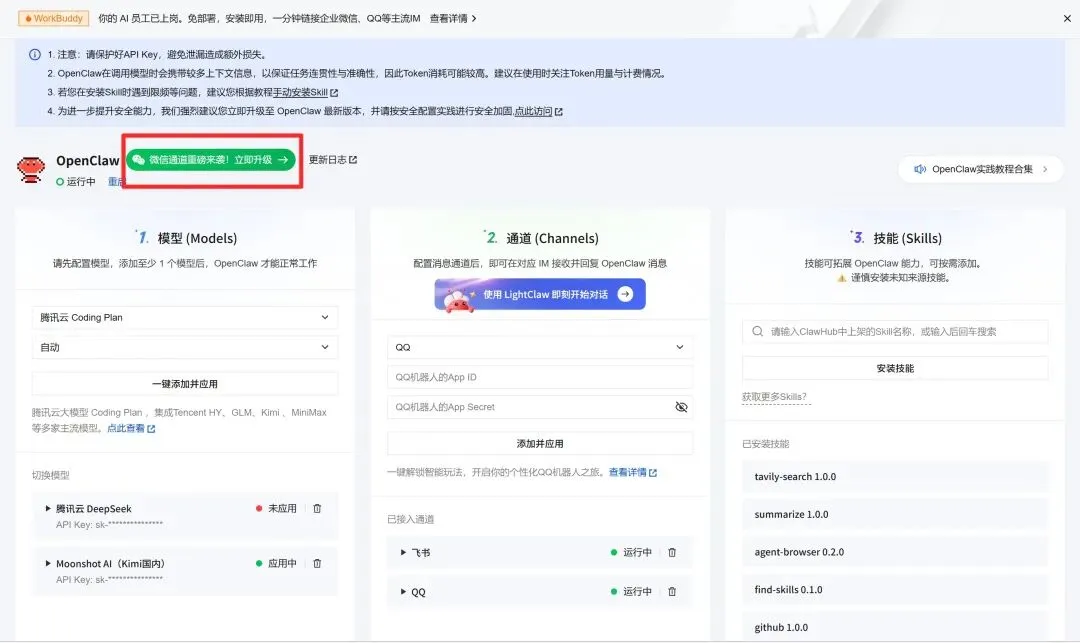Click the 一键添加并应用 button
The image size is (1080, 643).
pyautogui.click(x=185, y=383)
